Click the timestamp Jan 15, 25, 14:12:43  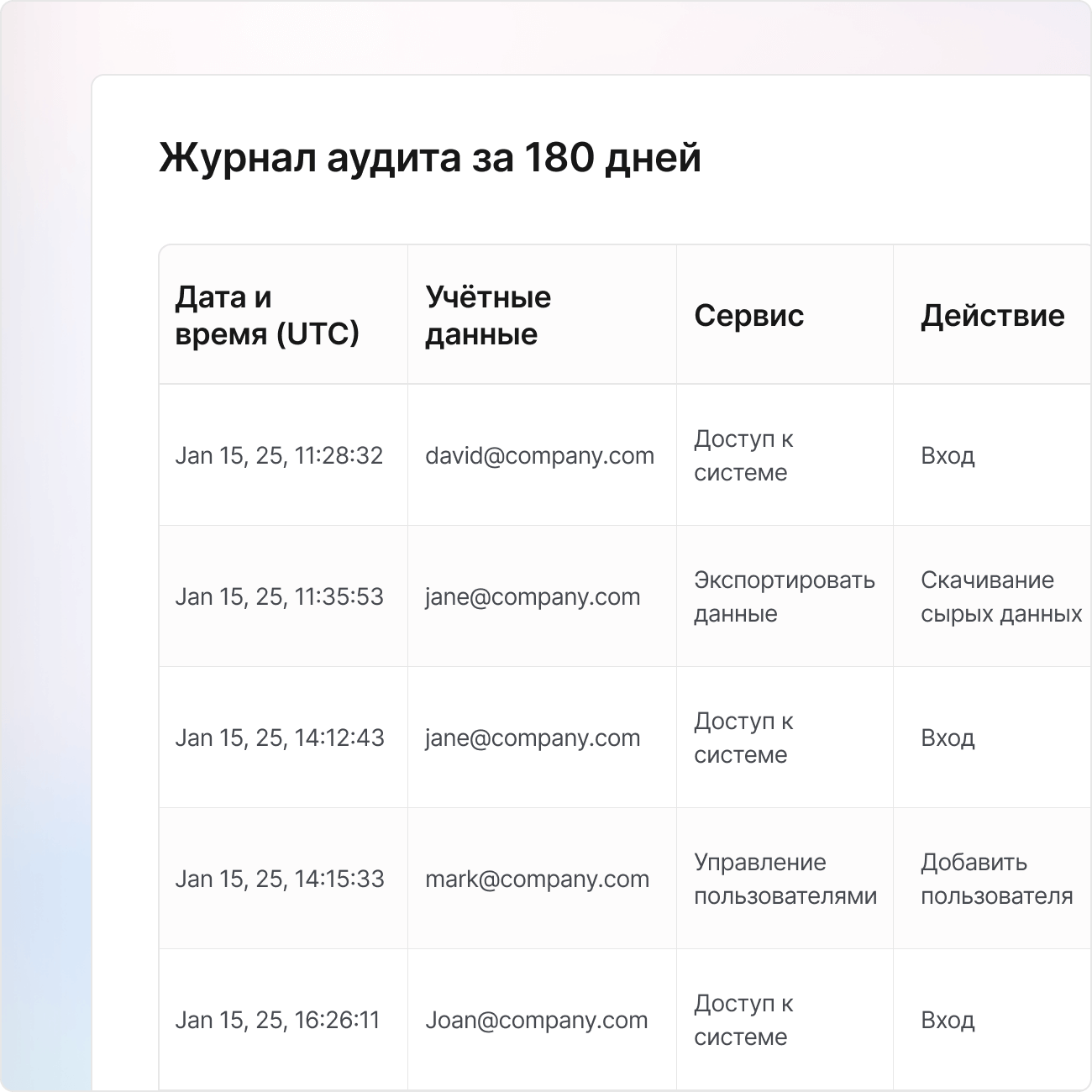pos(279,738)
